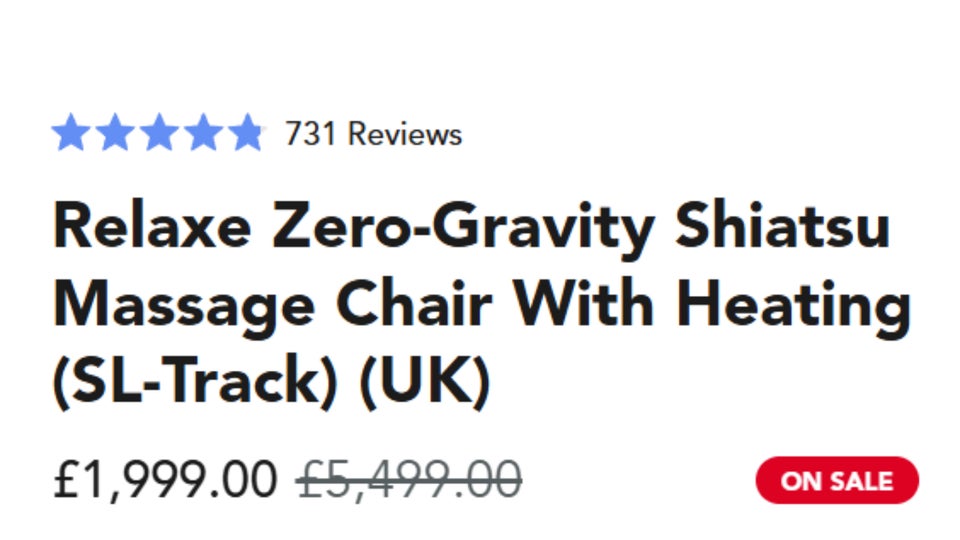Click the £1,999.00 sale price
Screen dimensions: 960x540
coord(165,482)
